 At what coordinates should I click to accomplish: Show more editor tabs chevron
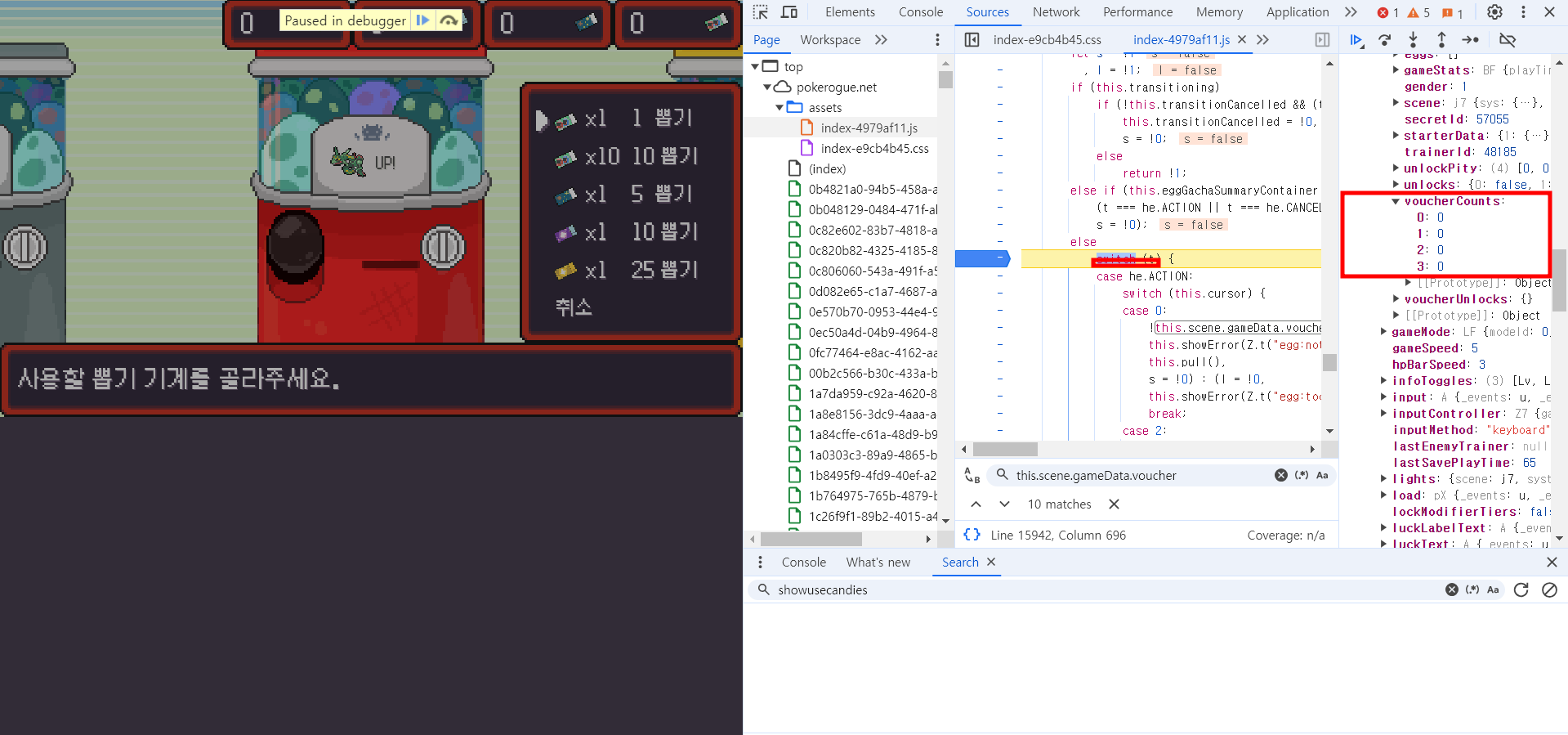pyautogui.click(x=1262, y=40)
